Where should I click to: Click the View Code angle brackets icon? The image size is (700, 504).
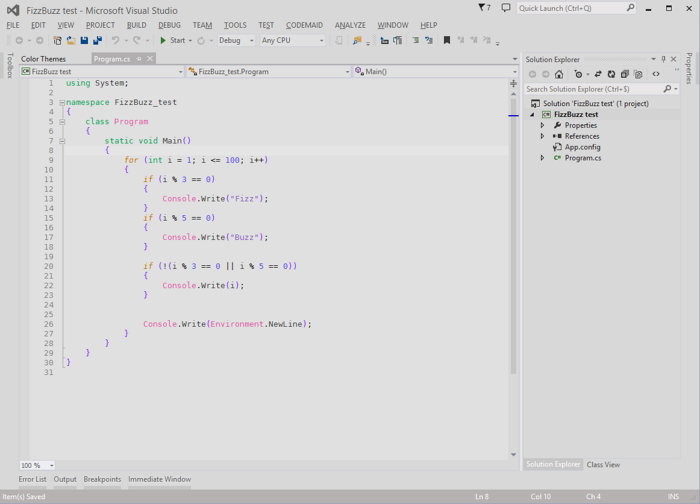656,74
